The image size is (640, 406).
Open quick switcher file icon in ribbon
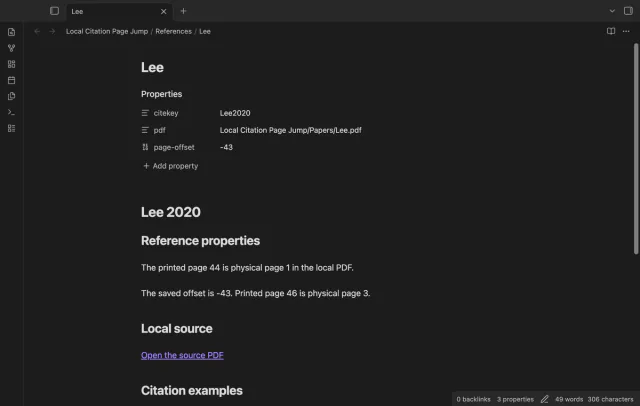pos(11,32)
